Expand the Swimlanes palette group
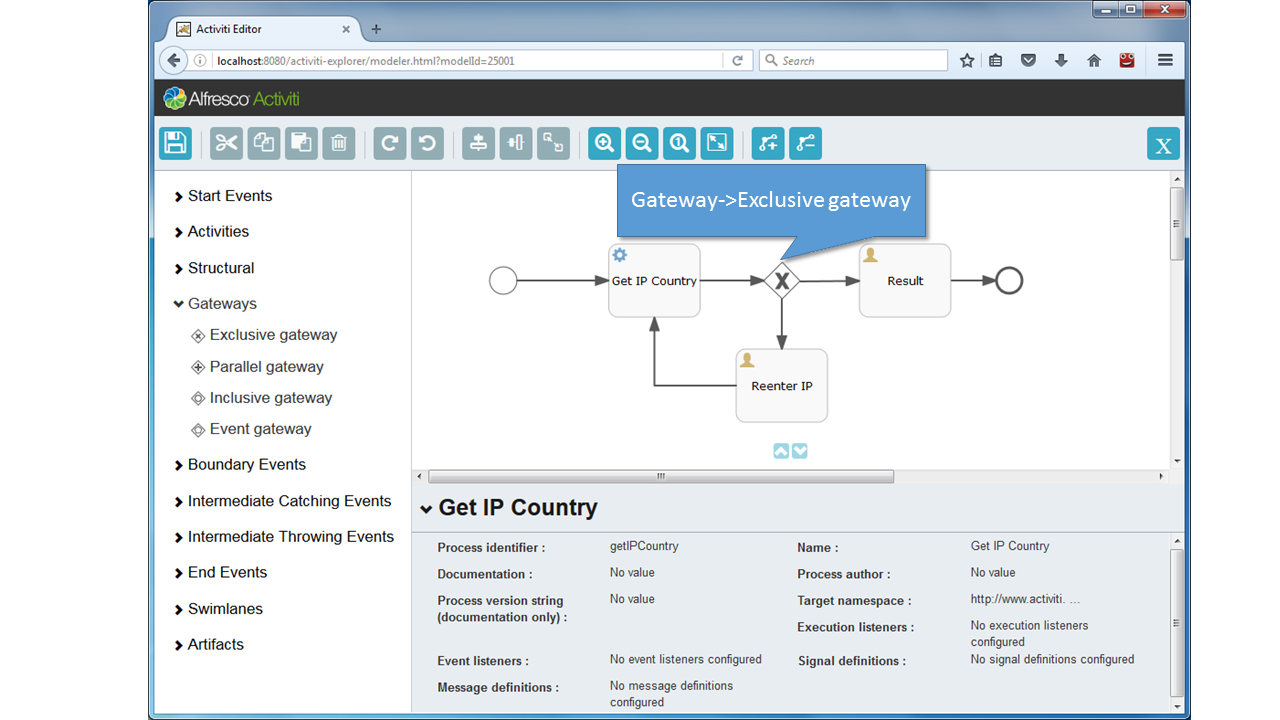Screen dimensions: 1280x720 point(218,609)
